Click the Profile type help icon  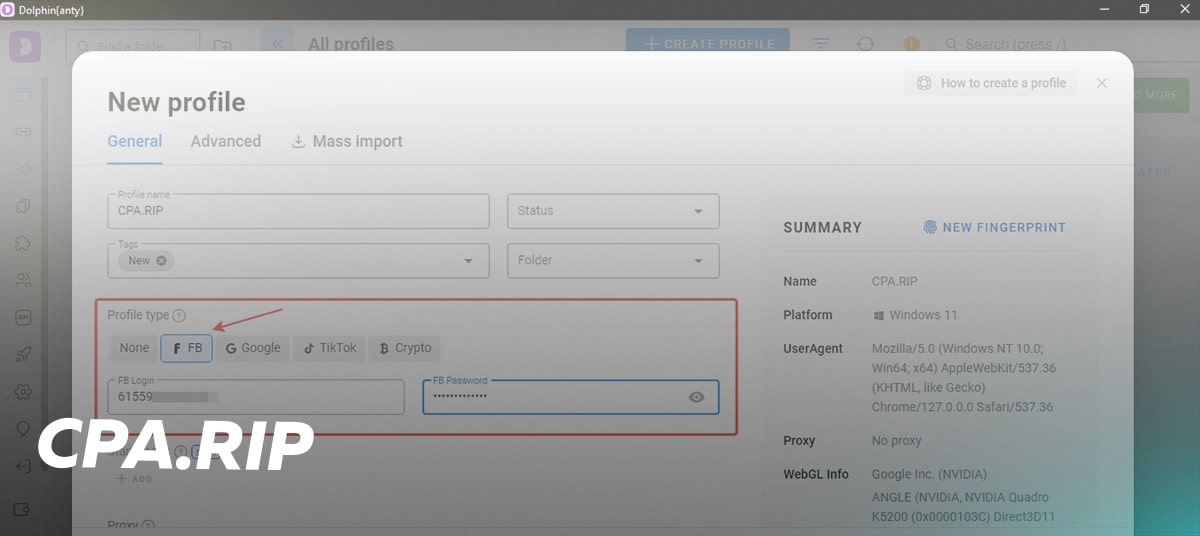[179, 315]
